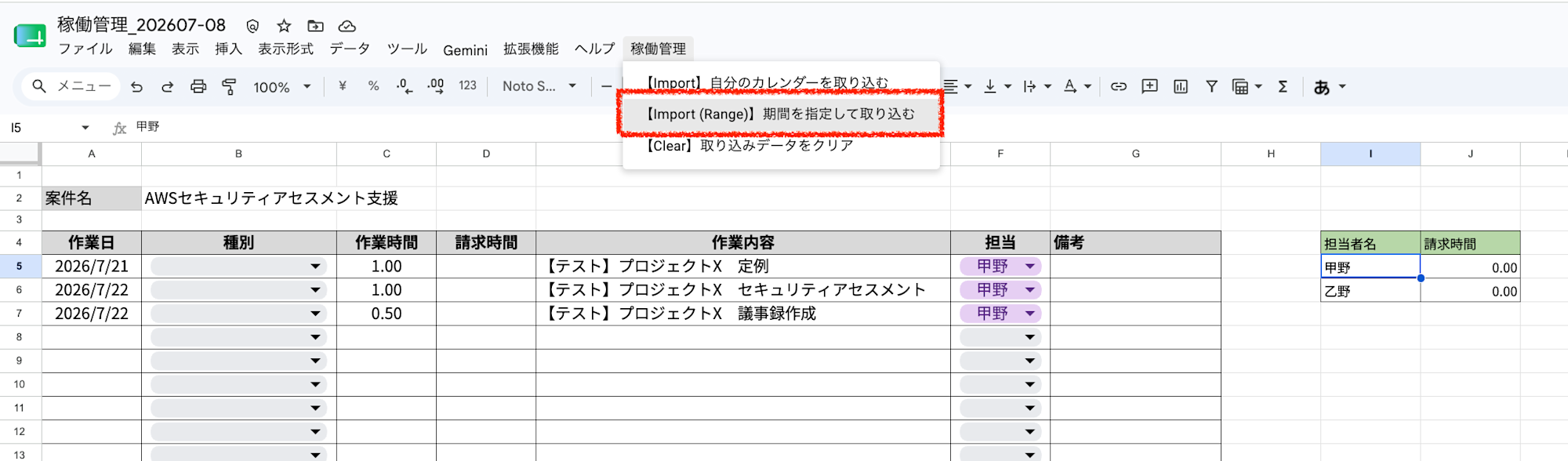This screenshot has height=461, width=1568.
Task: Click cell with 2026/7/21
Action: pyautogui.click(x=92, y=267)
